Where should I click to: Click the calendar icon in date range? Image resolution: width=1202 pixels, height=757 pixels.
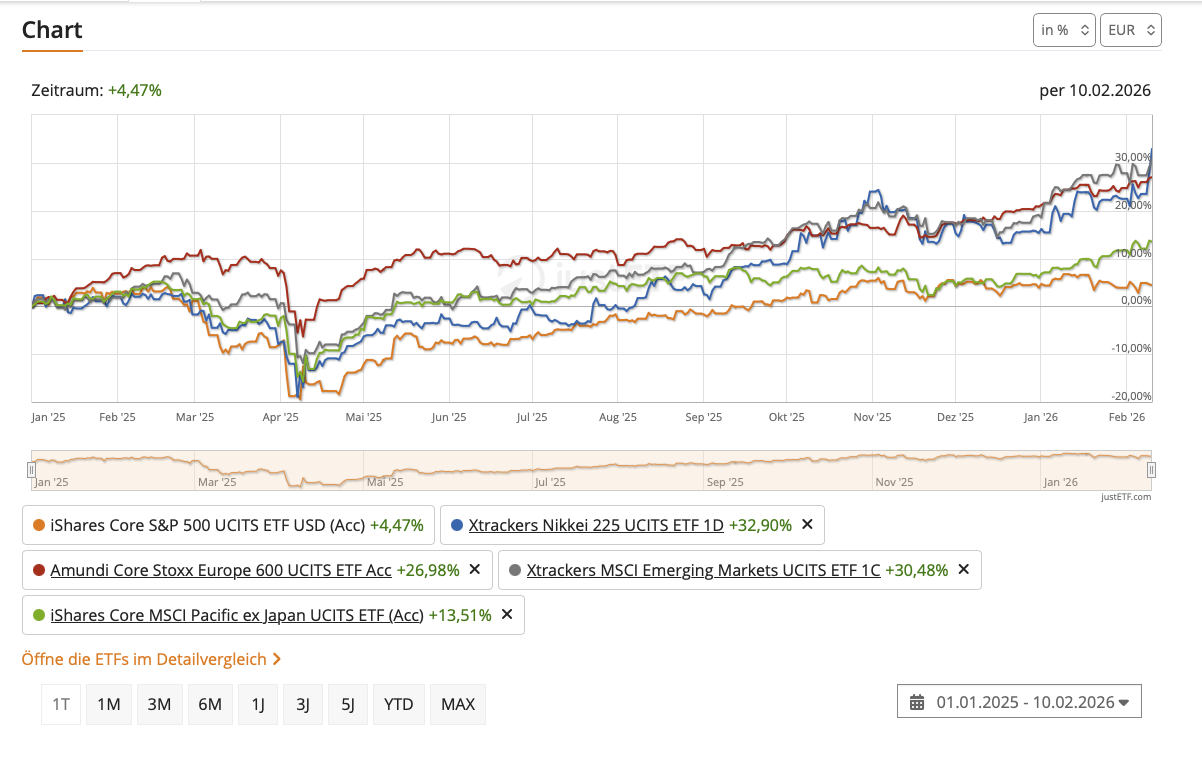tap(917, 702)
